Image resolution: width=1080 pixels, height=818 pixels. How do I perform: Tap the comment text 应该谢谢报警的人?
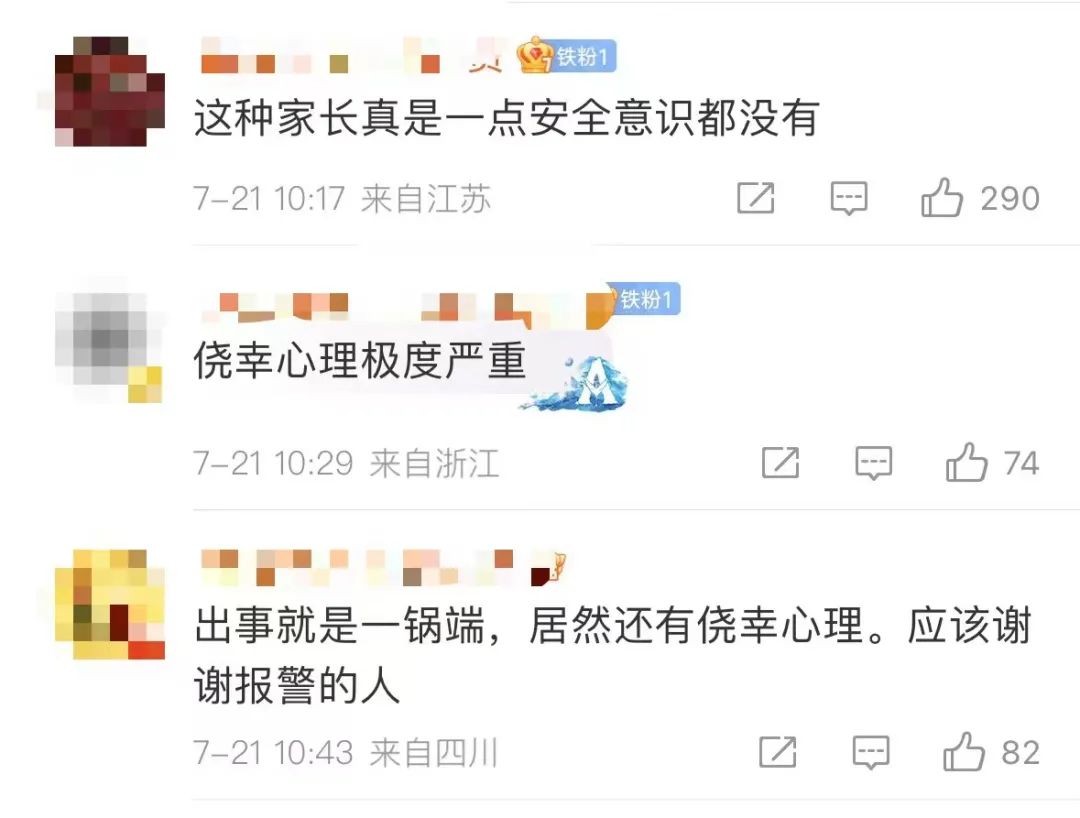pyautogui.click(x=612, y=656)
